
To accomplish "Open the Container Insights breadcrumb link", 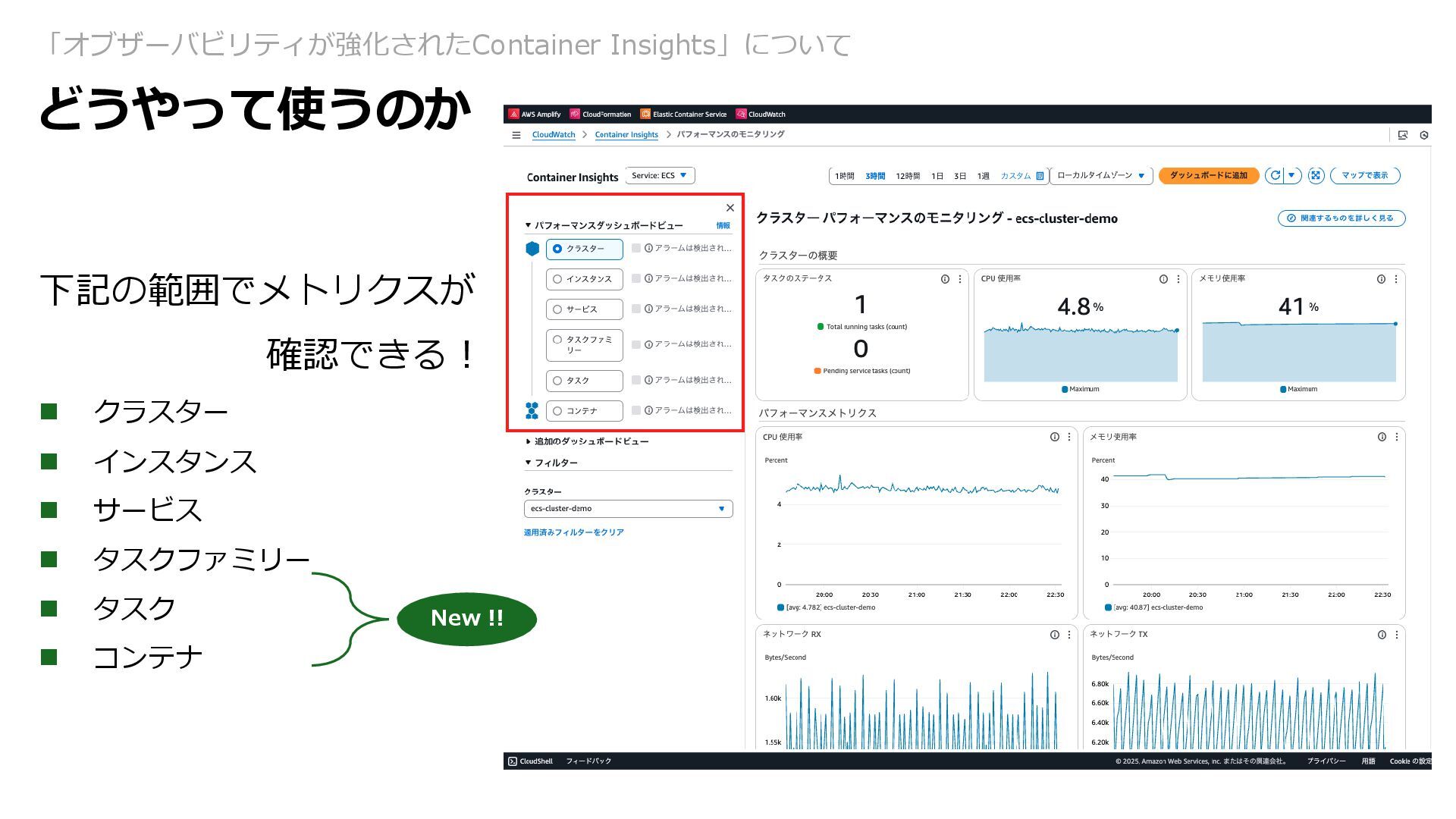I will point(626,135).
